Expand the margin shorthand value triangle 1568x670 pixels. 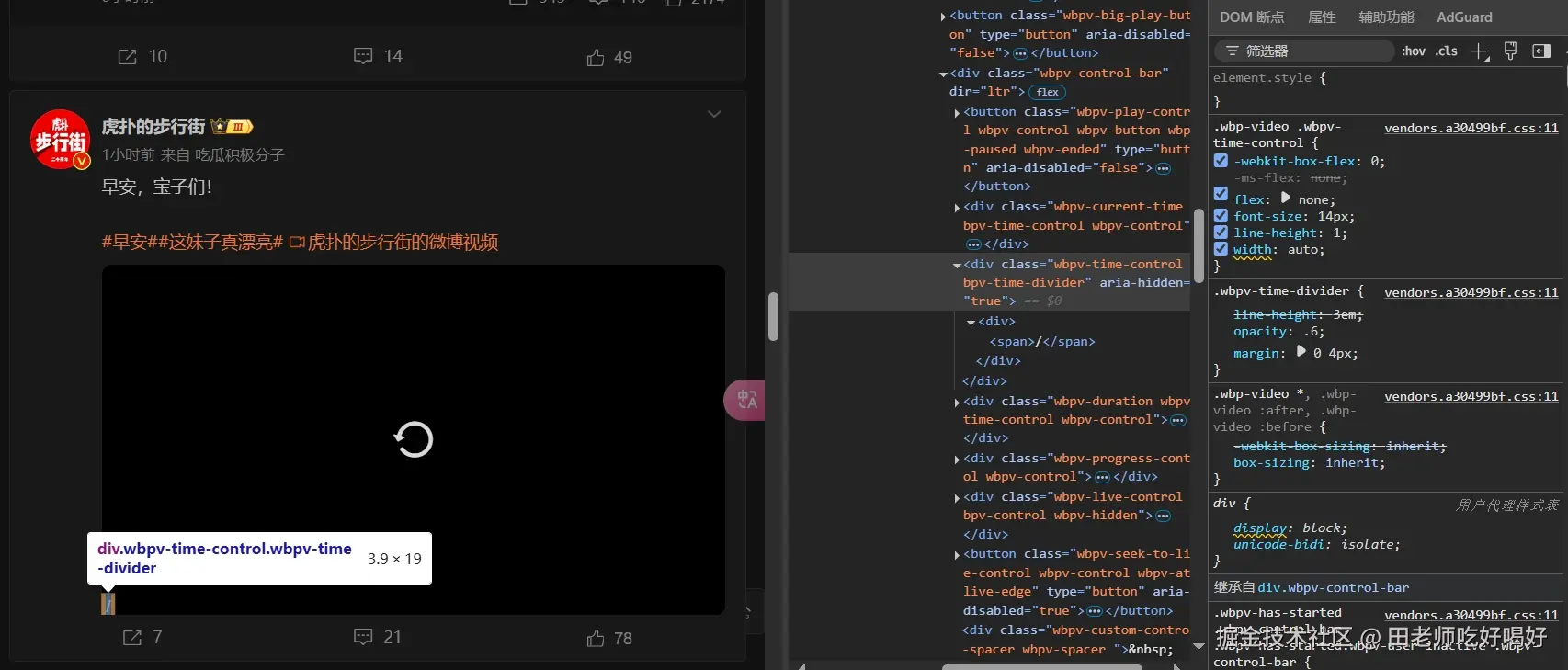click(1301, 351)
